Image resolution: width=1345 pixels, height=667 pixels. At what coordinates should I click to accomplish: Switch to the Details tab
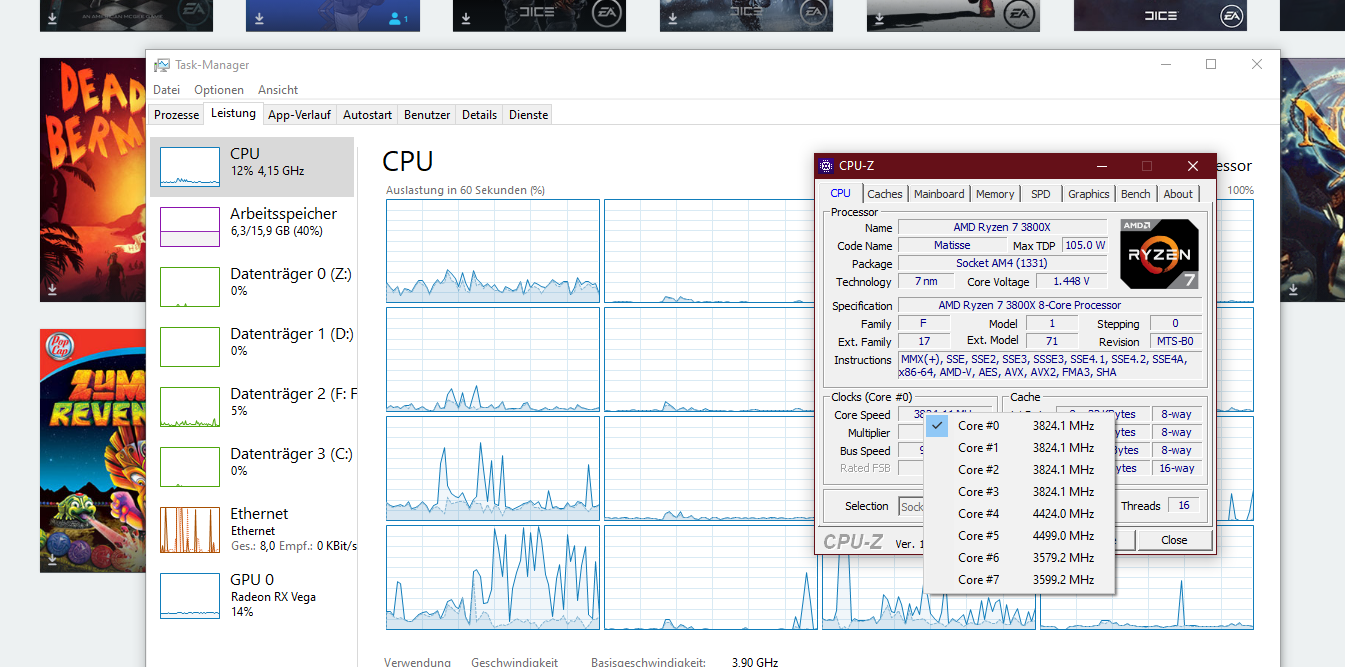tap(479, 115)
